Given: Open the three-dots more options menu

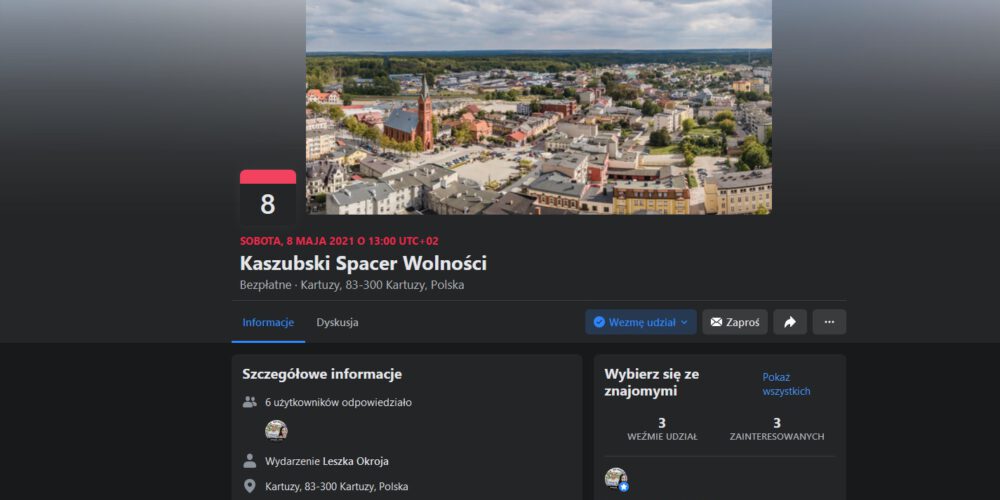Looking at the screenshot, I should 829,322.
